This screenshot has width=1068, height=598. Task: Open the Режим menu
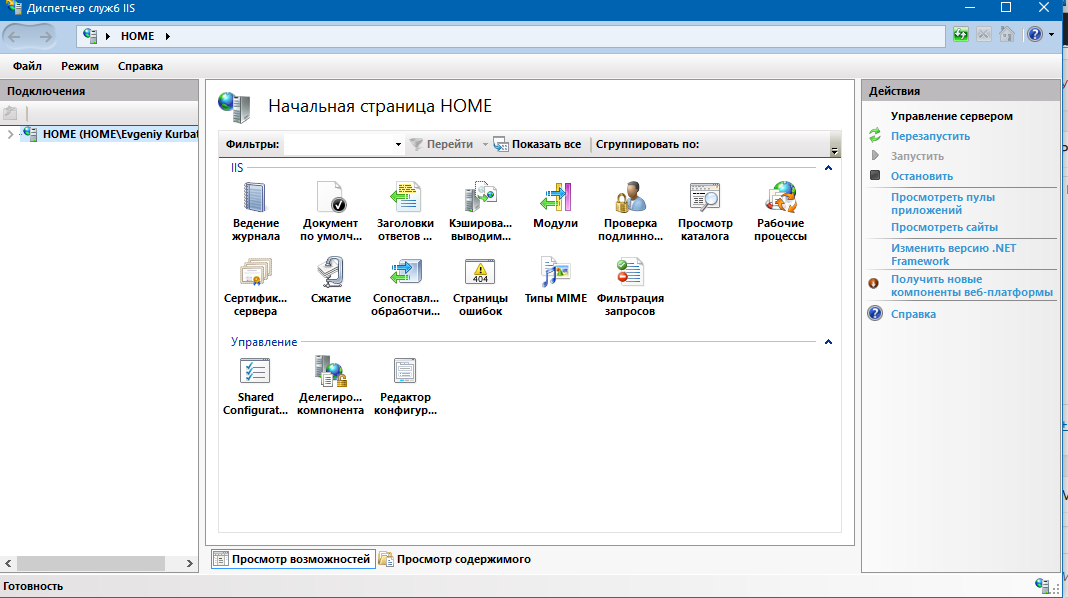80,66
